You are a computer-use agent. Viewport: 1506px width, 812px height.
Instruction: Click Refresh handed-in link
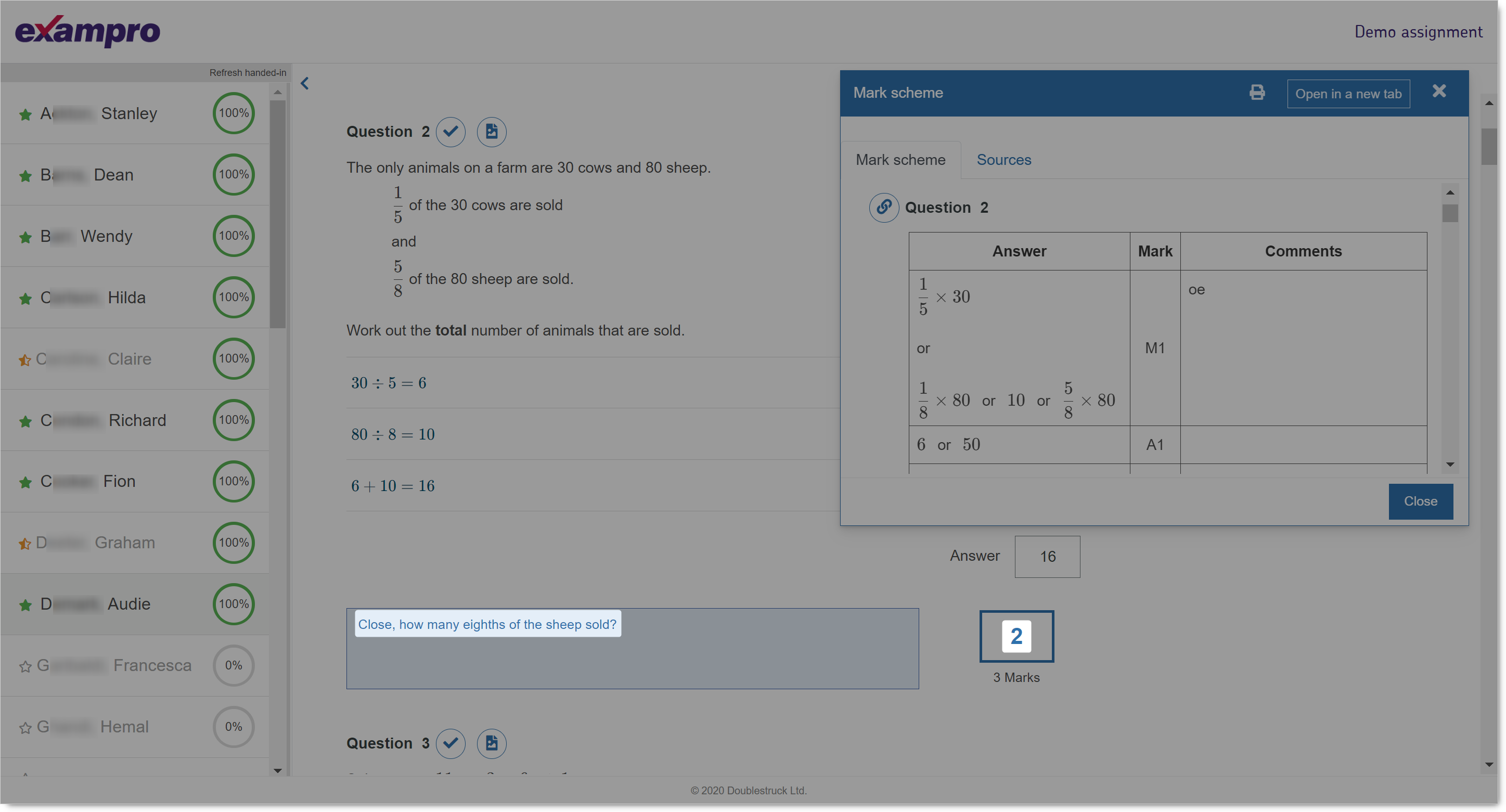pos(248,72)
